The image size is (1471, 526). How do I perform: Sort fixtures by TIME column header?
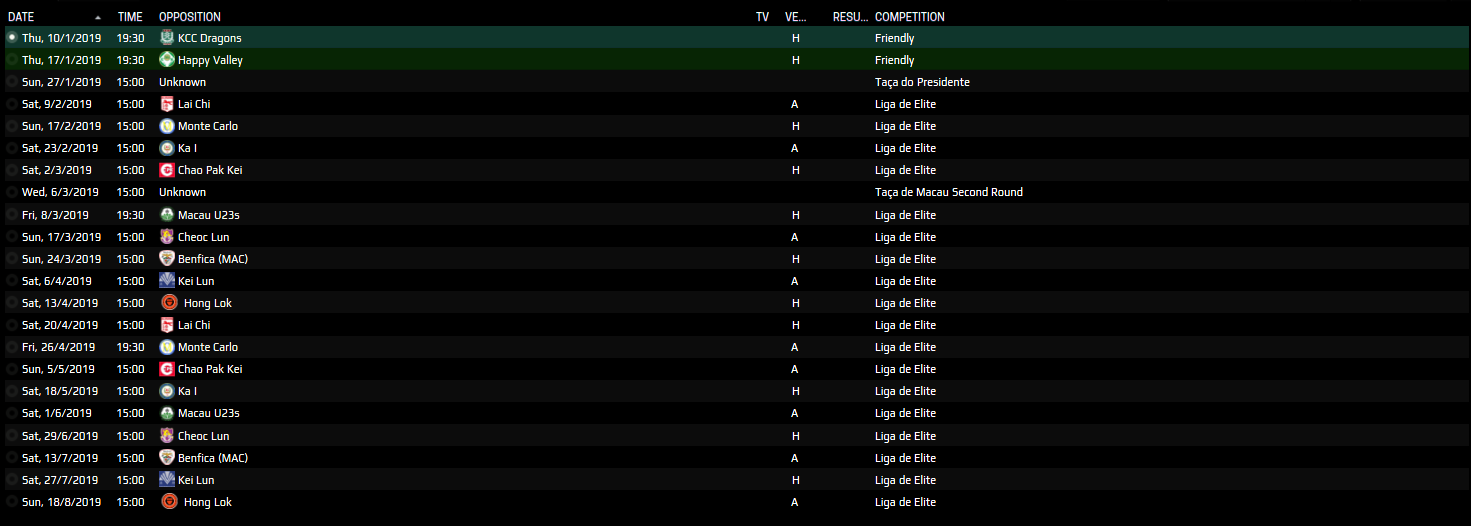click(130, 17)
